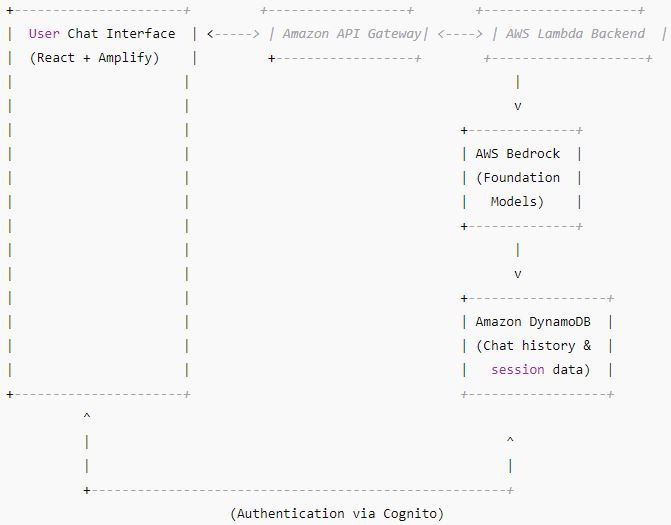Viewport: 671px width, 525px height.
Task: Click the purple word "session"
Action: (x=518, y=369)
